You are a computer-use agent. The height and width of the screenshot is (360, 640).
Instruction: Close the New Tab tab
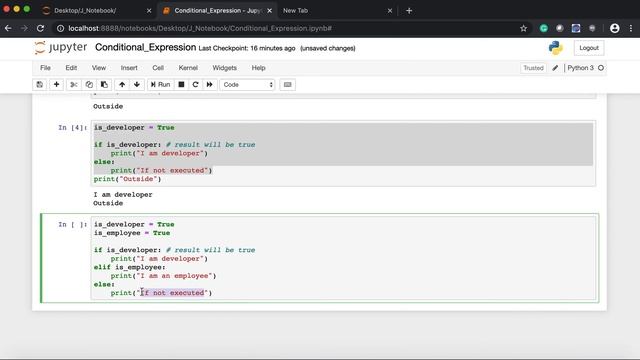pyautogui.click(x=390, y=11)
